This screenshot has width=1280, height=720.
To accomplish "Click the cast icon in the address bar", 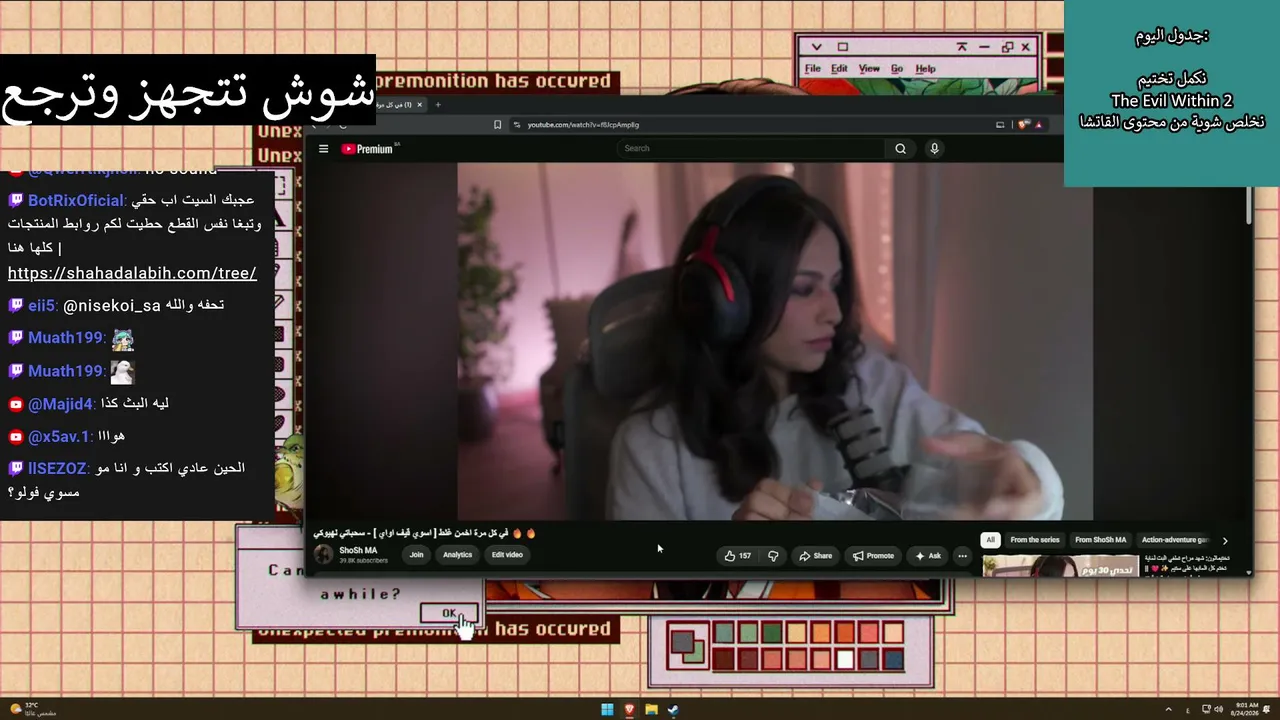I will pos(1000,125).
